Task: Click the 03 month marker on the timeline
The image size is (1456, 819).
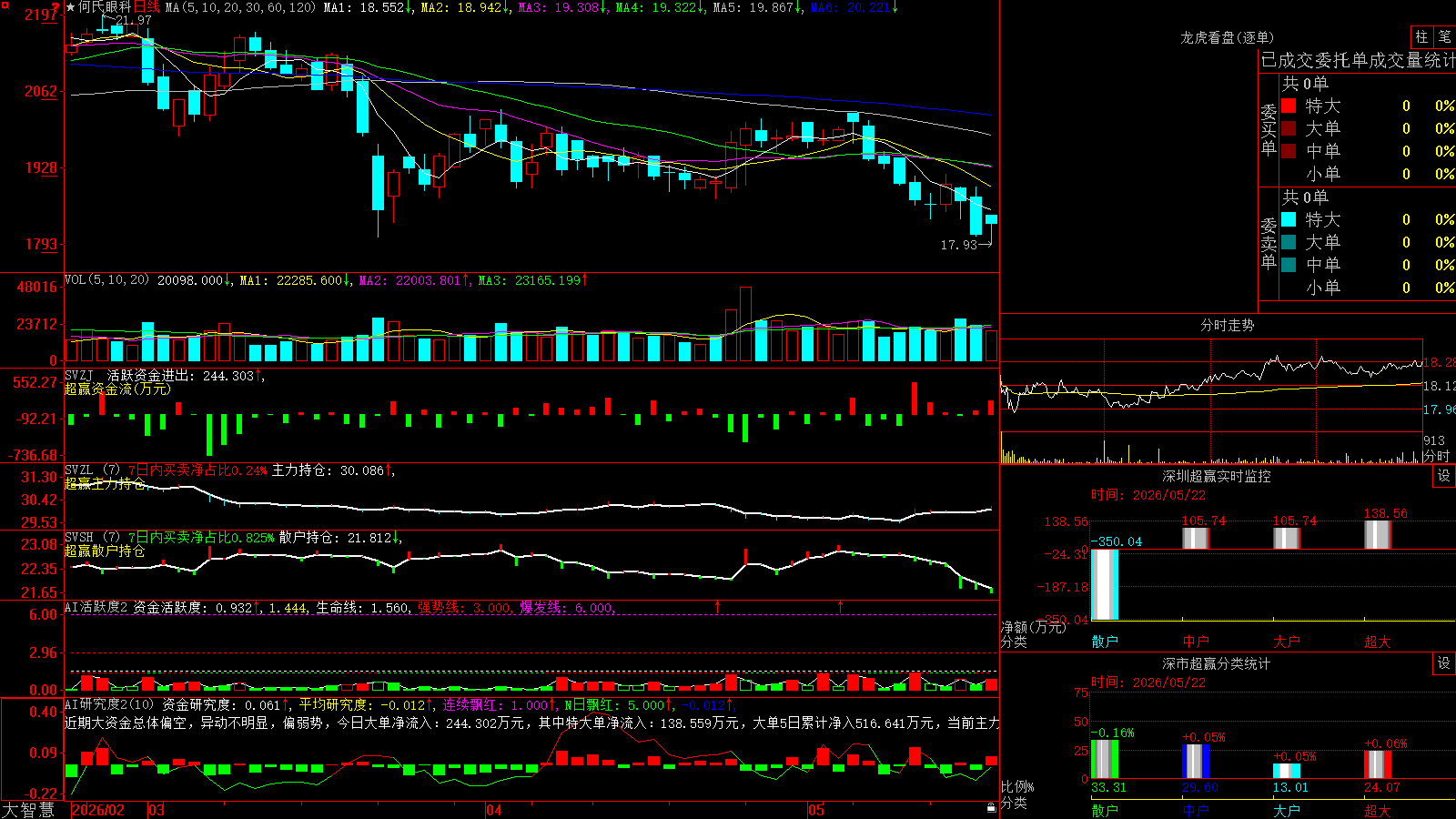Action: pyautogui.click(x=157, y=810)
